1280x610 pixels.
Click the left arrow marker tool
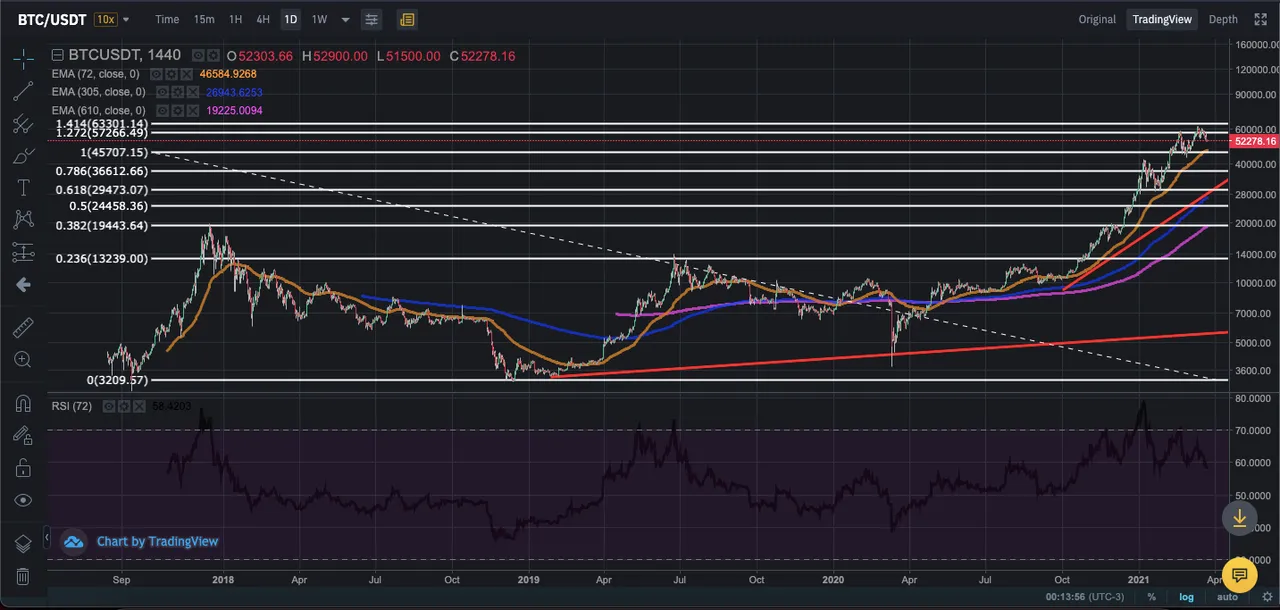[23, 285]
